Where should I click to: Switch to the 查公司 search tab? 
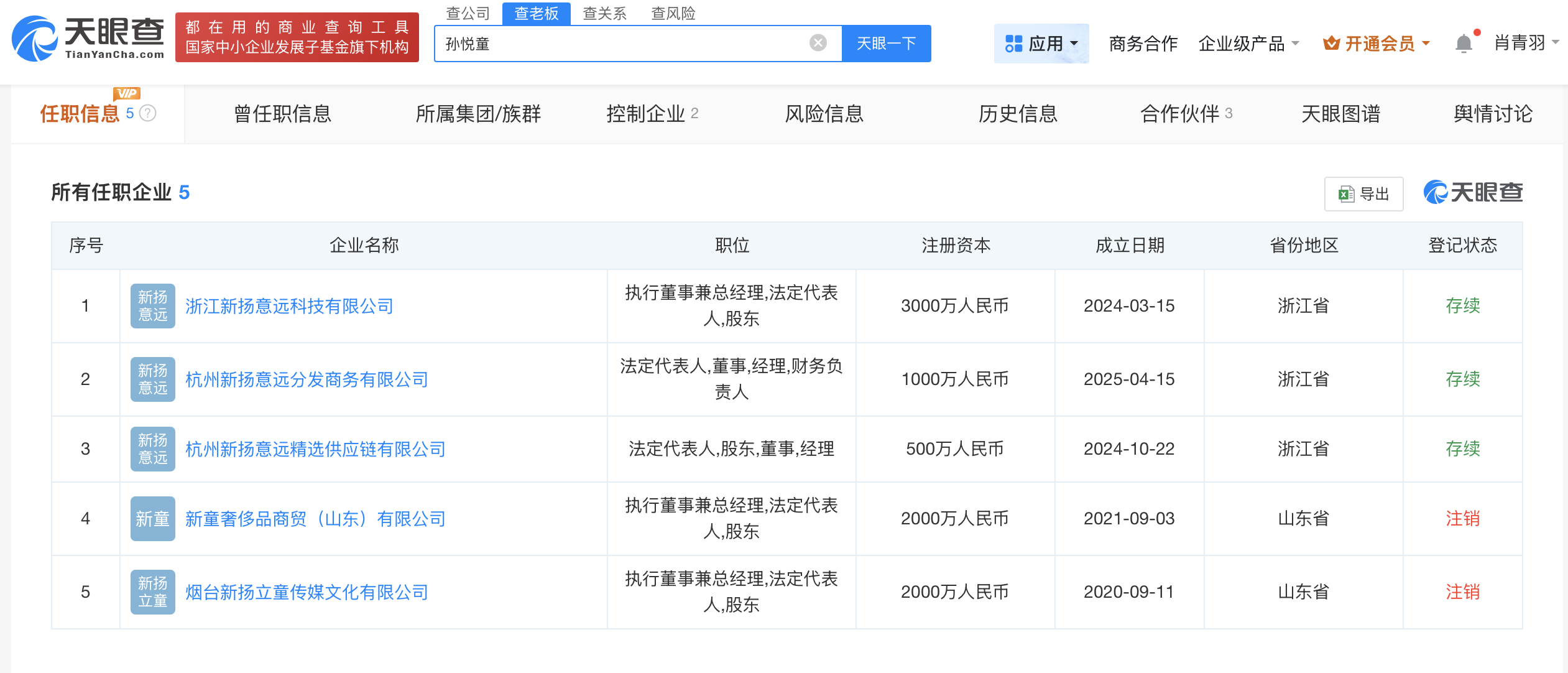pyautogui.click(x=468, y=13)
